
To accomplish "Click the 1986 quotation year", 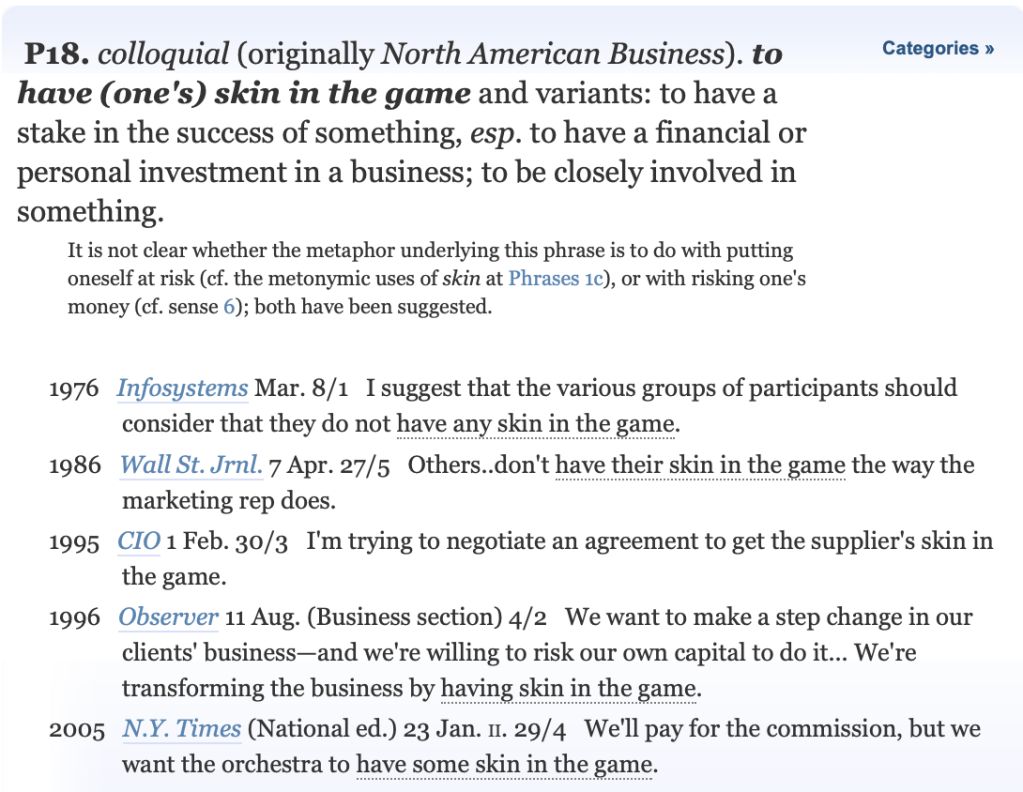I will pyautogui.click(x=75, y=466).
